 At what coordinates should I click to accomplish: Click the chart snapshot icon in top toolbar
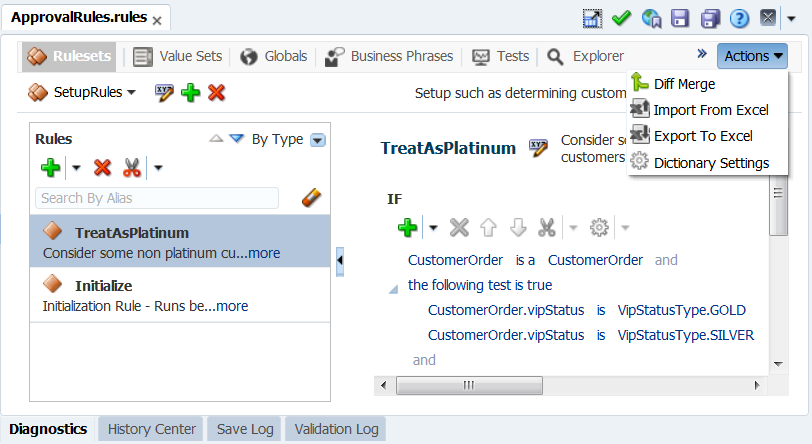pos(592,19)
